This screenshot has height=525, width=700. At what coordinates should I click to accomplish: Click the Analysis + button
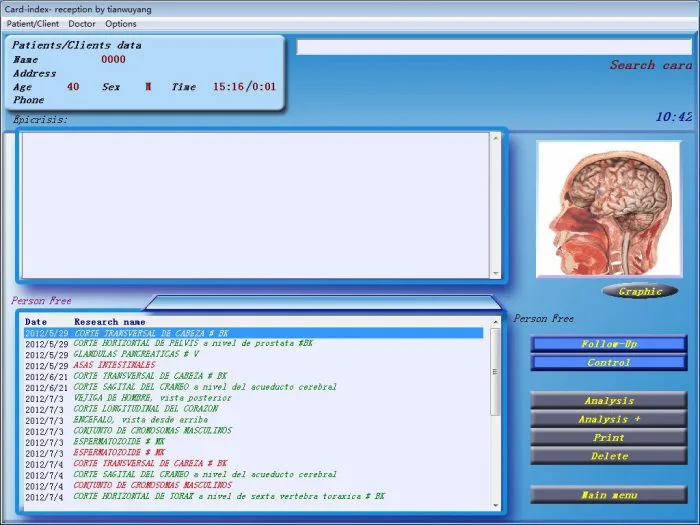608,419
